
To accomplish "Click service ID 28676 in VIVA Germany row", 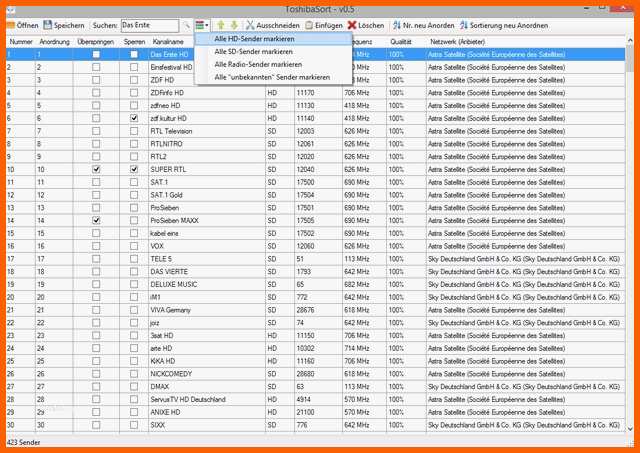I will tap(305, 310).
